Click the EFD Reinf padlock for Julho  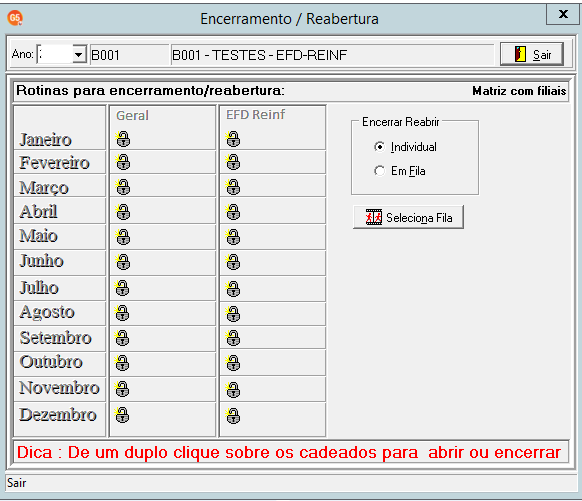[x=233, y=289]
